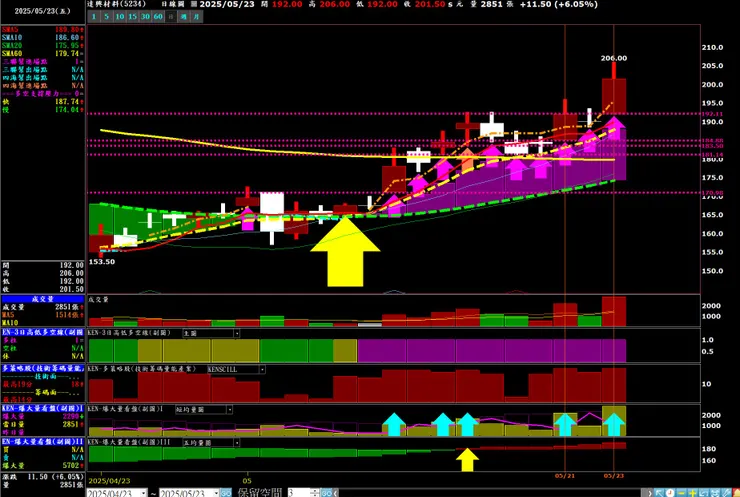740x497 pixels.
Task: Open the 五均量圖 dropdown in 爆大量看盤 III panel
Action: point(236,443)
